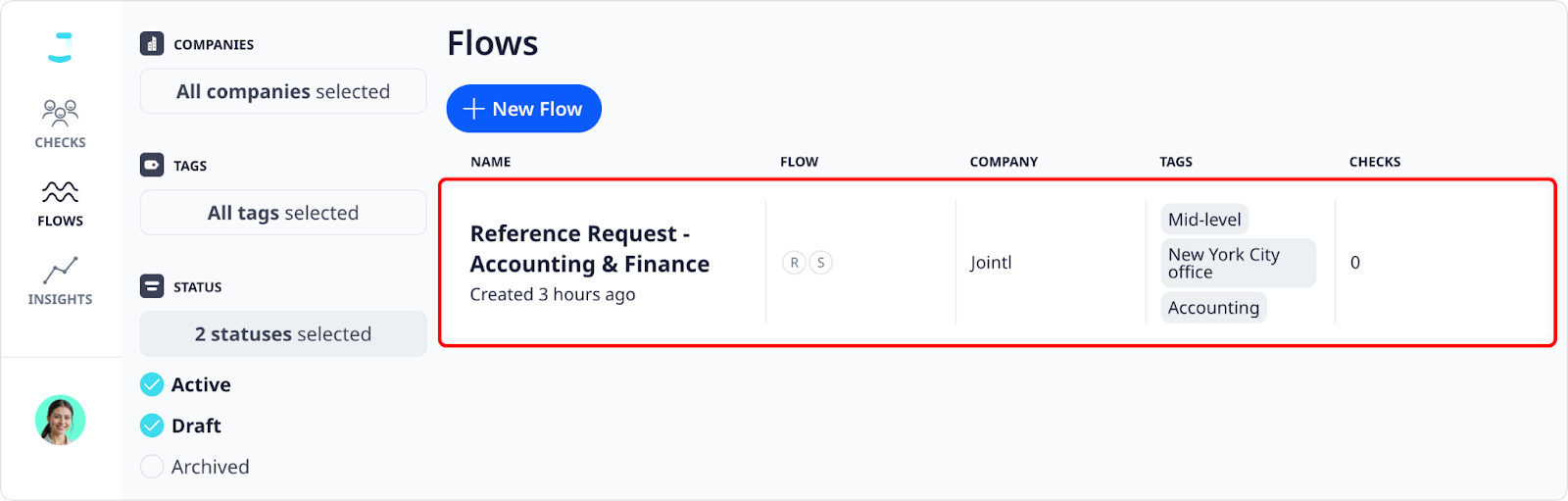Screen dimensions: 1568x501
Task: Click the Tags label icon
Action: tap(152, 166)
